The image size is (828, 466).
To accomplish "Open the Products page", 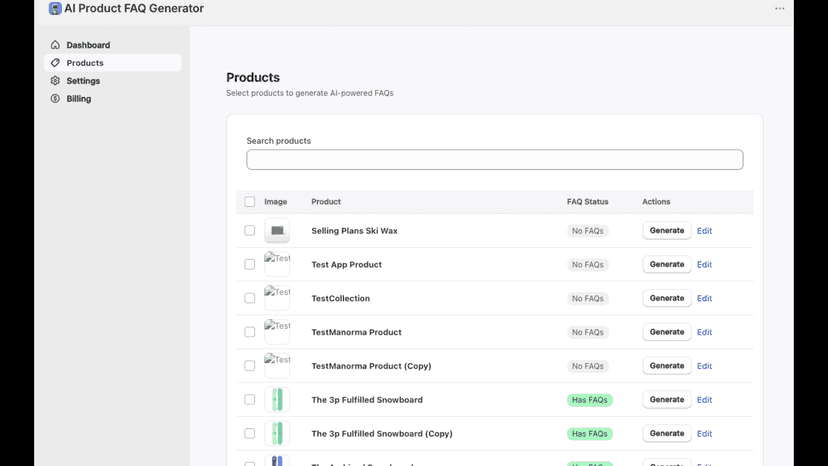I will (x=112, y=63).
